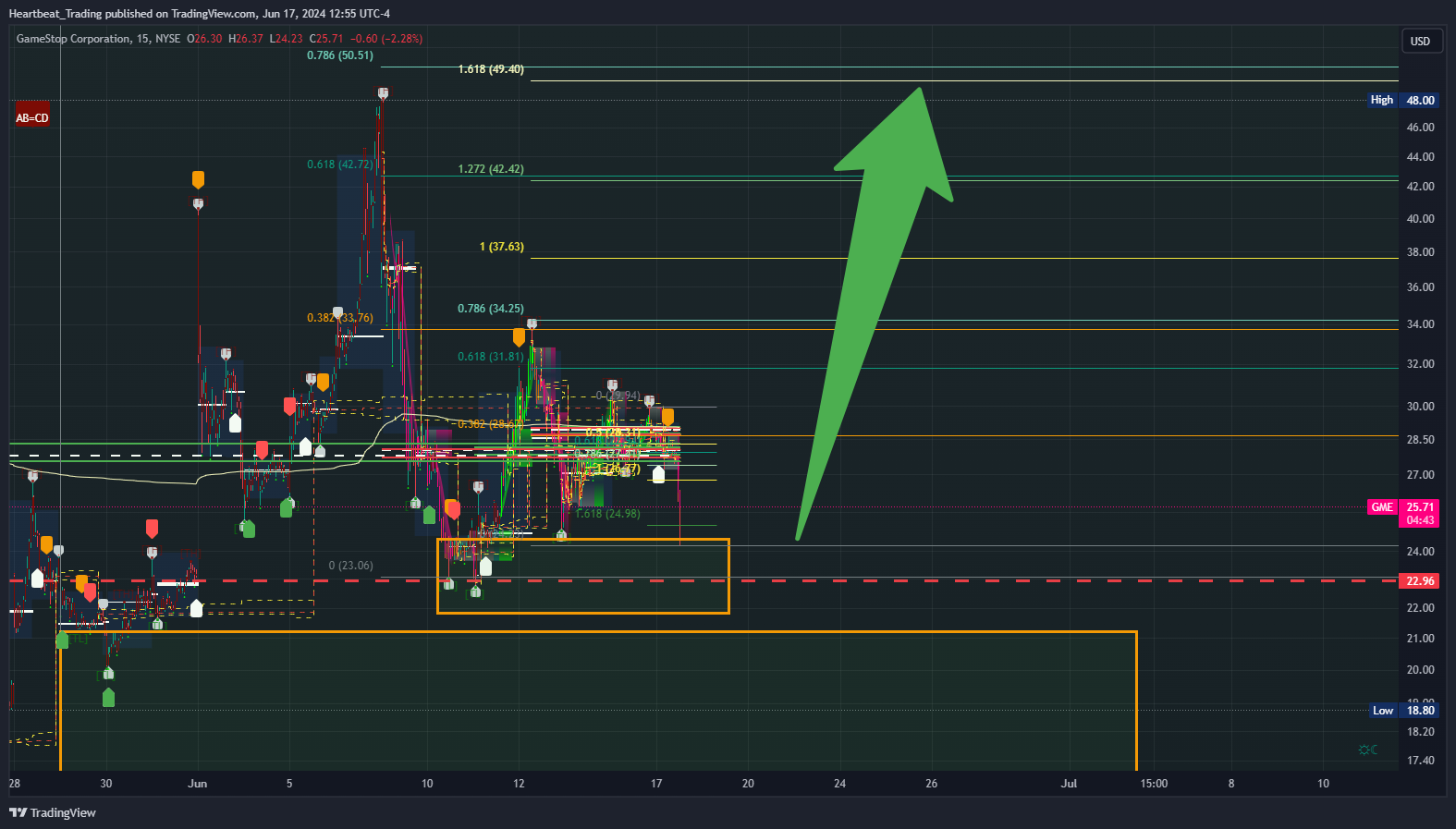Select the 0.786 (50.51) Fibonacci label
1456x829 pixels.
coord(340,55)
